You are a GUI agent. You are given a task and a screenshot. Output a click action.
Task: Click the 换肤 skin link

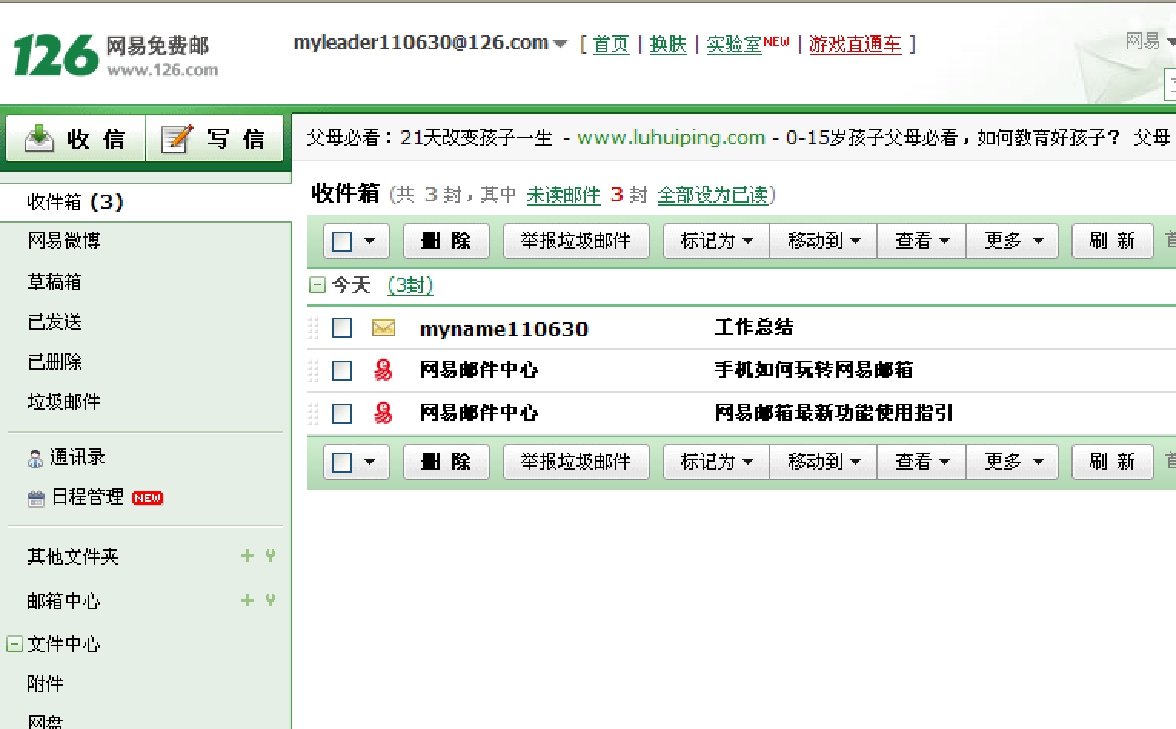coord(668,44)
